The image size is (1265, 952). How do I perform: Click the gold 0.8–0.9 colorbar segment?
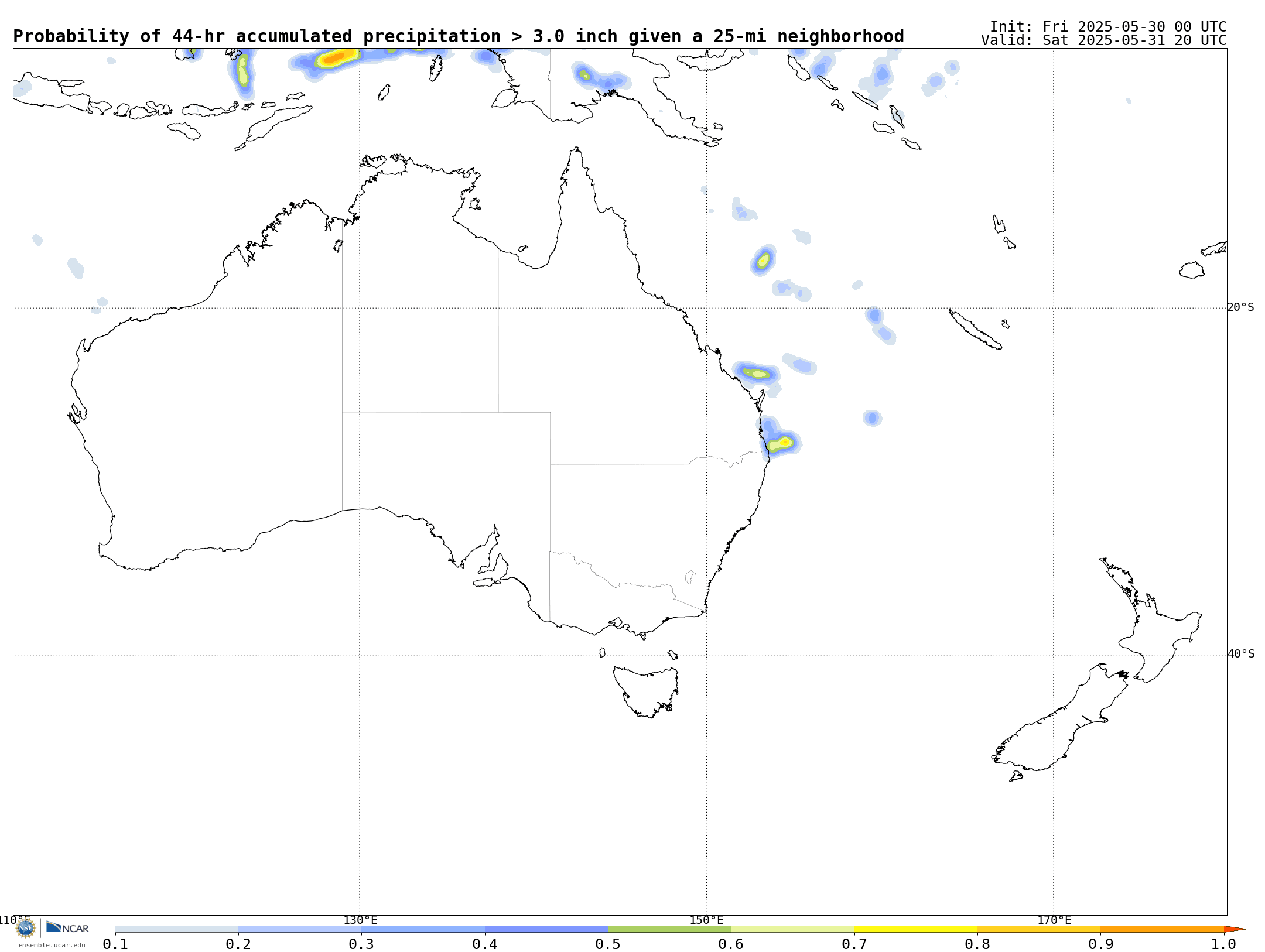click(1039, 929)
